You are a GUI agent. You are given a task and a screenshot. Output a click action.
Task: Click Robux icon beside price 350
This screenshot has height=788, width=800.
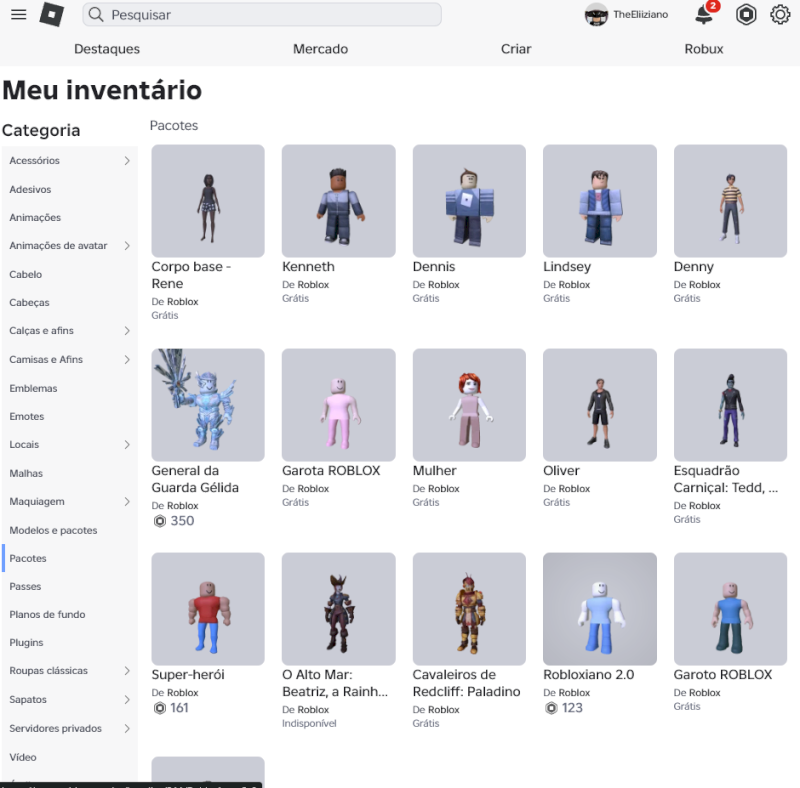pyautogui.click(x=160, y=521)
